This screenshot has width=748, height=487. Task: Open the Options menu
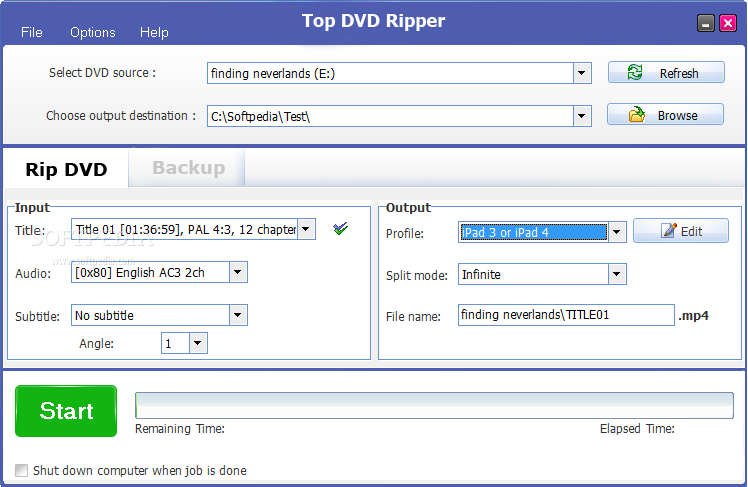(x=93, y=32)
